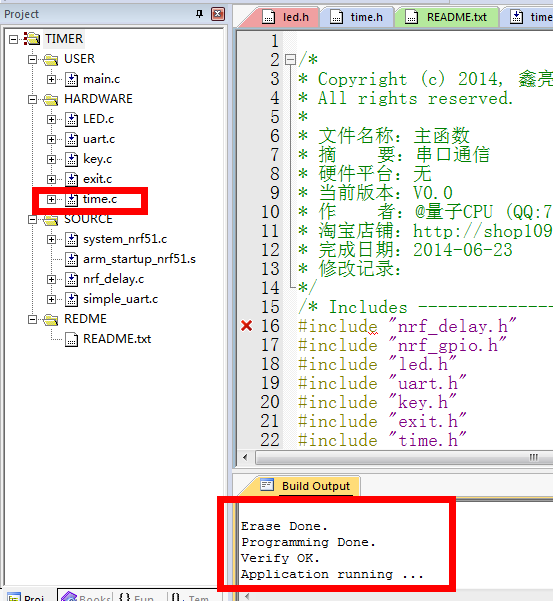Select README.txt document icon in tree

[71, 340]
